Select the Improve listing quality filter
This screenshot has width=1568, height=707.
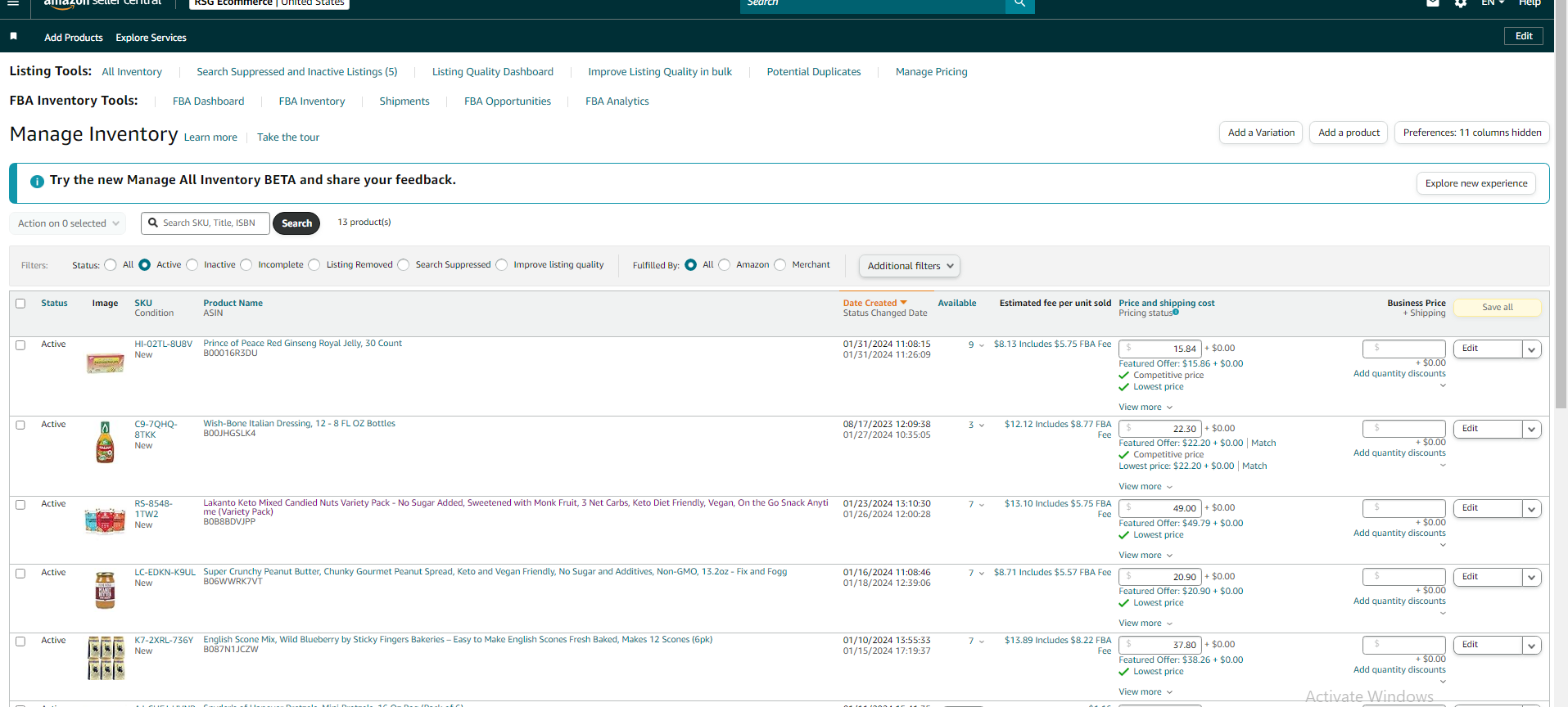click(502, 265)
